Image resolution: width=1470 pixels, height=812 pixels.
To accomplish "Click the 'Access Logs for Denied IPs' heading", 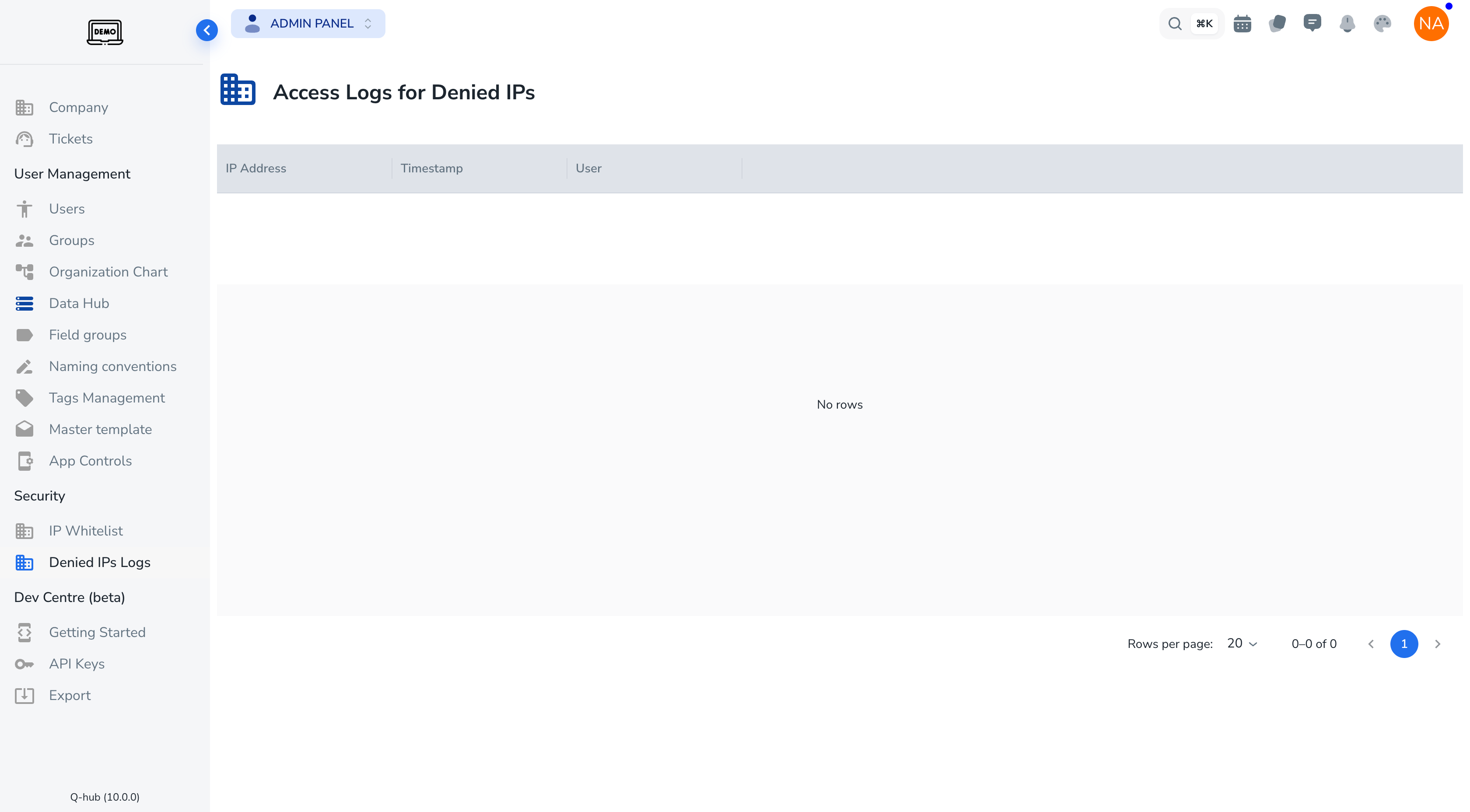I will pos(404,92).
